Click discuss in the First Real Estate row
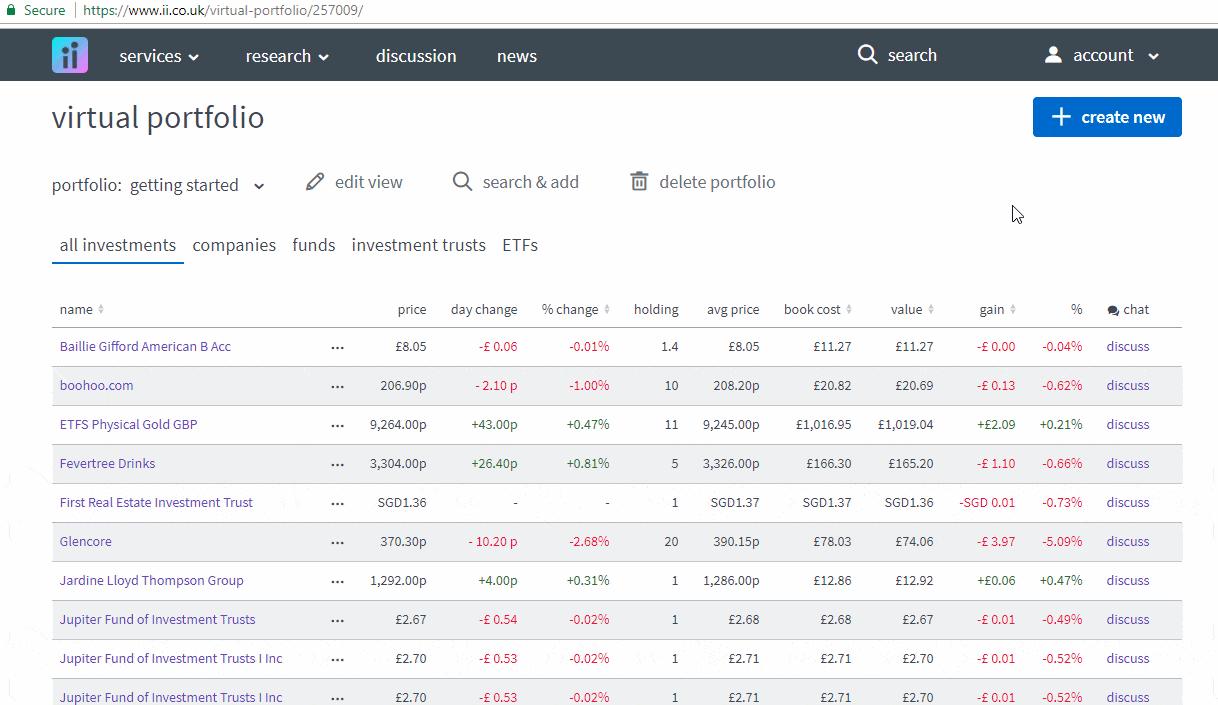This screenshot has height=705, width=1218. click(x=1128, y=503)
